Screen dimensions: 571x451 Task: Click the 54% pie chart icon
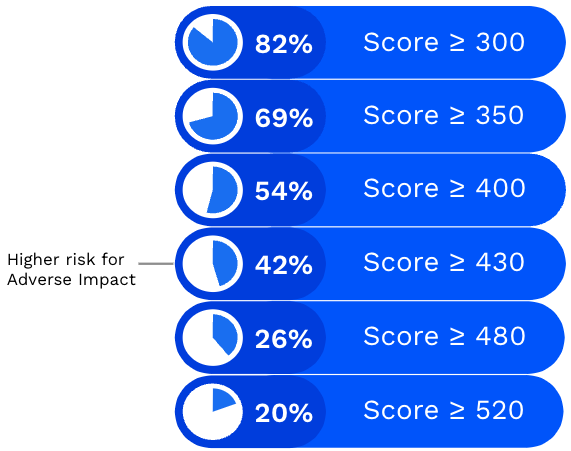(213, 190)
